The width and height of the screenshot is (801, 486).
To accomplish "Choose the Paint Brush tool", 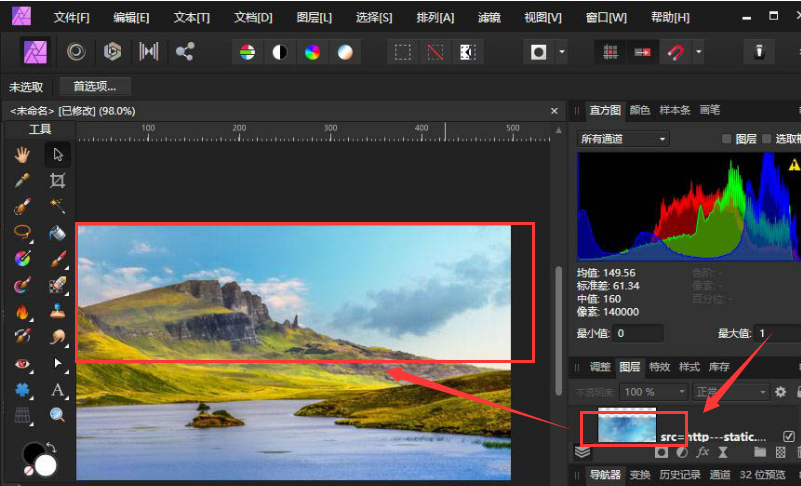I will coord(58,259).
